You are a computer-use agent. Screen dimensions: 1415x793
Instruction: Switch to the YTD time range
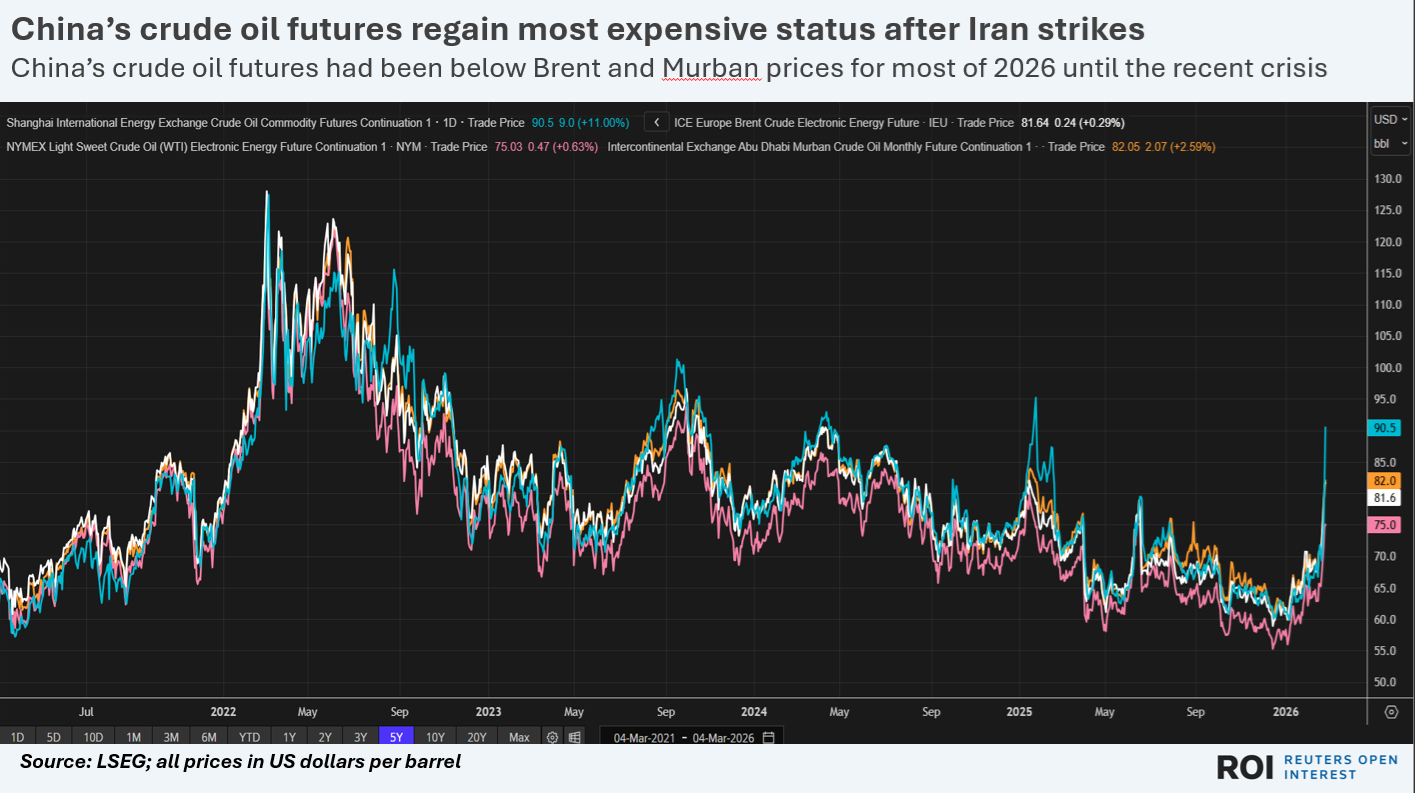tap(249, 738)
